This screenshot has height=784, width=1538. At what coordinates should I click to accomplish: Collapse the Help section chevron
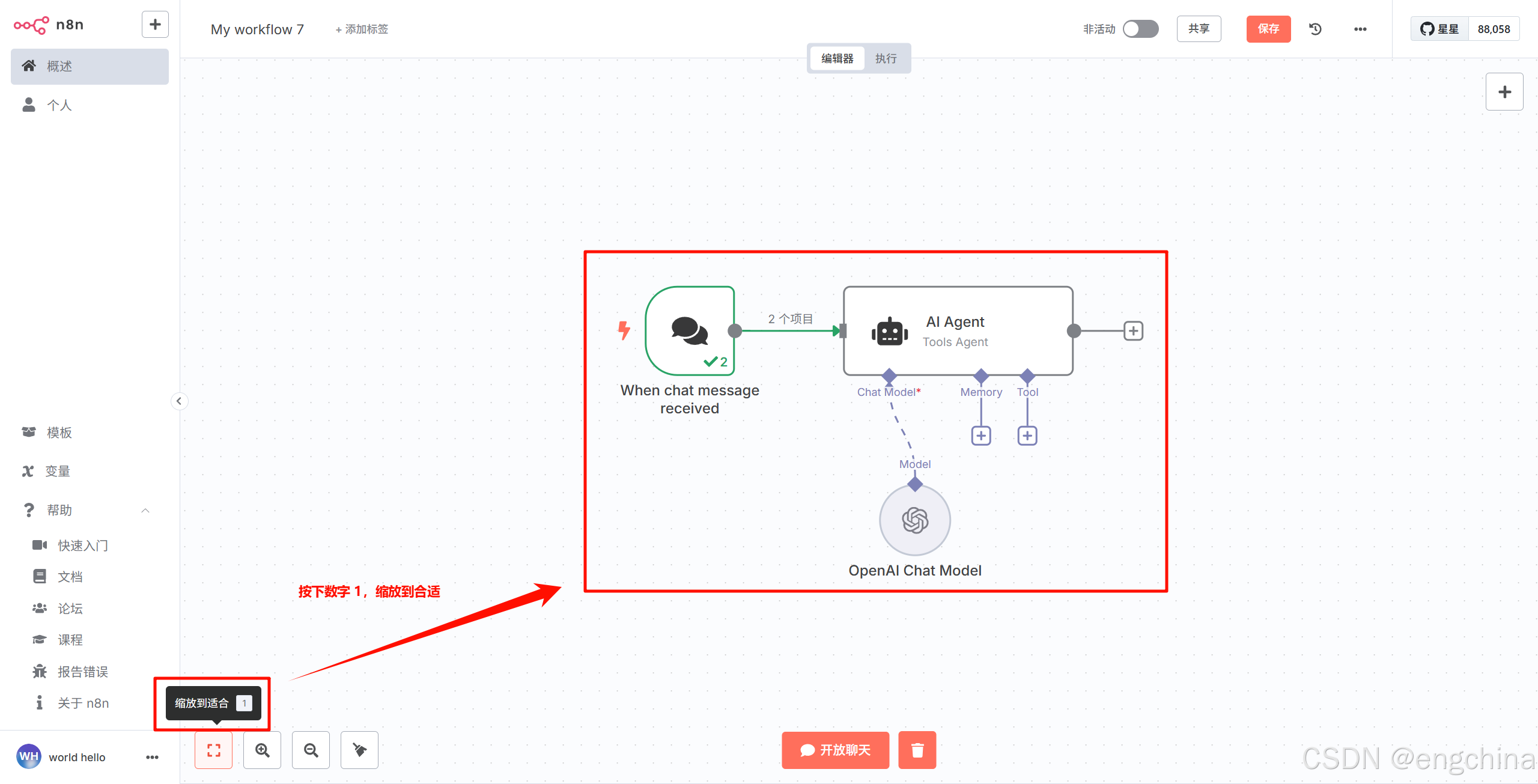point(145,510)
